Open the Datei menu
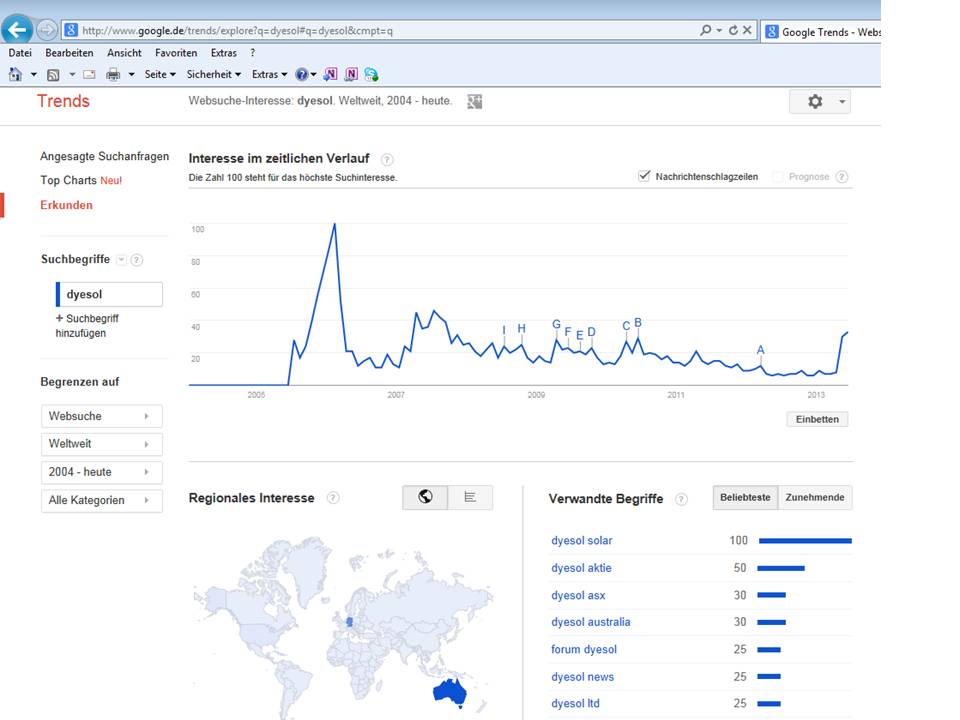960x720 pixels. (x=20, y=53)
